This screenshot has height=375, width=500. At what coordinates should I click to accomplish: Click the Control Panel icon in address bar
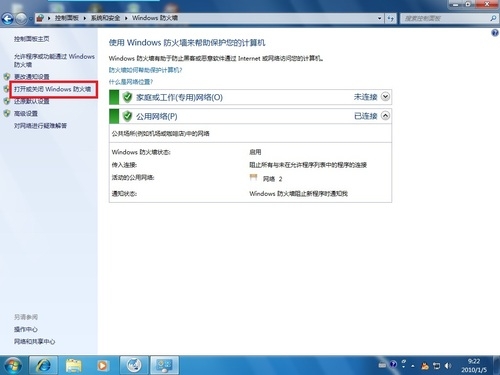pyautogui.click(x=40, y=18)
